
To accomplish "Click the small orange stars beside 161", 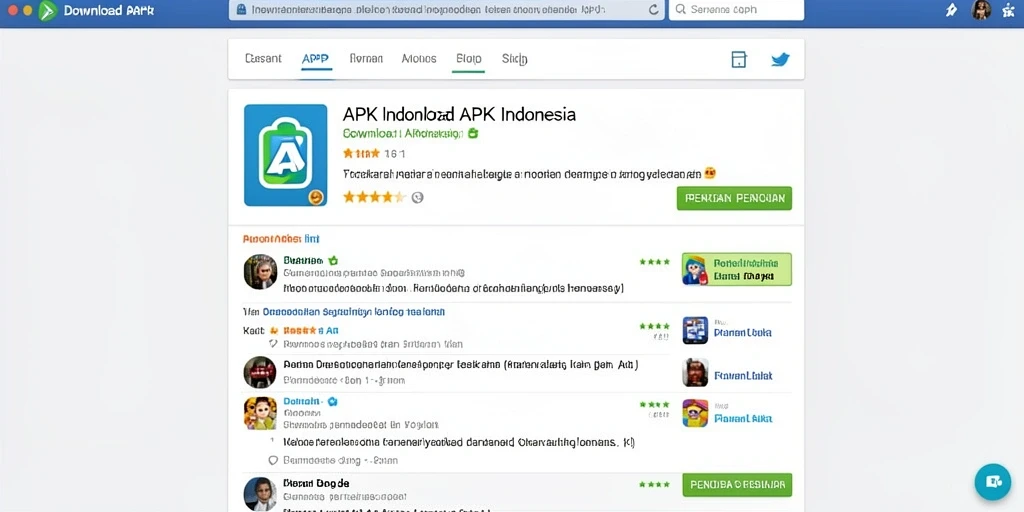I will pos(361,153).
